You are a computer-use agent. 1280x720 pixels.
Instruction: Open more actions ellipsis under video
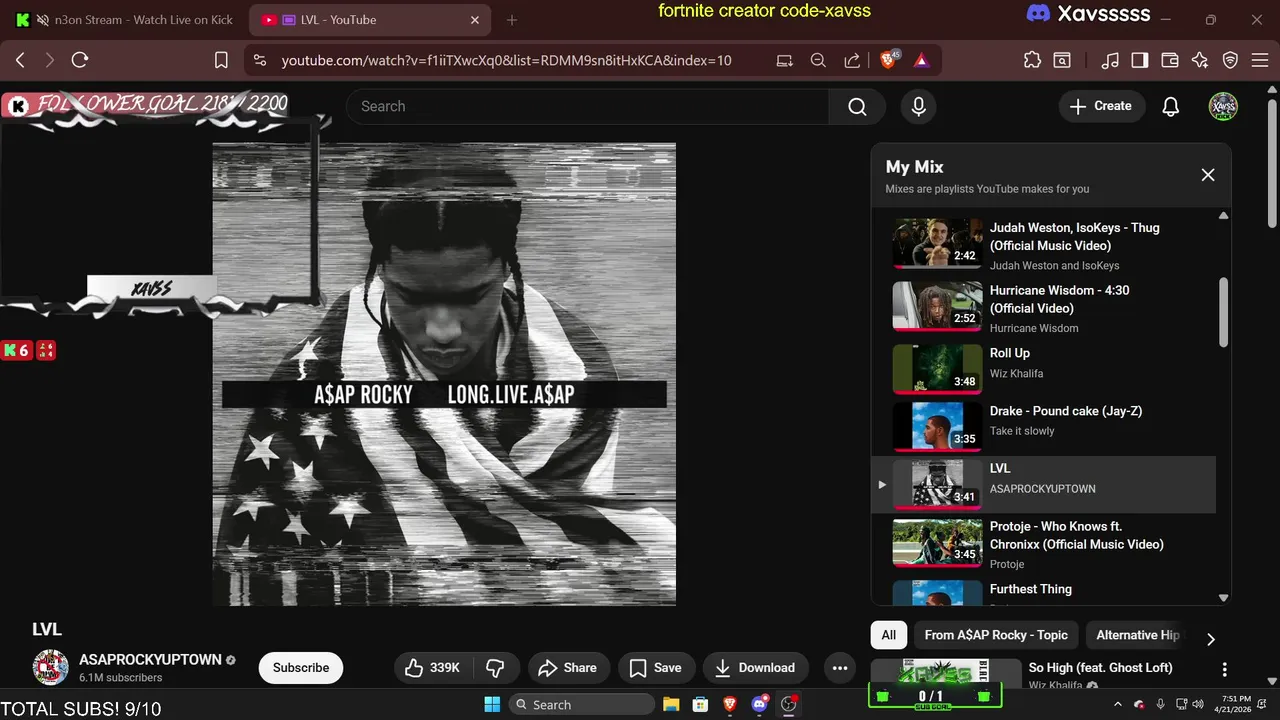840,668
